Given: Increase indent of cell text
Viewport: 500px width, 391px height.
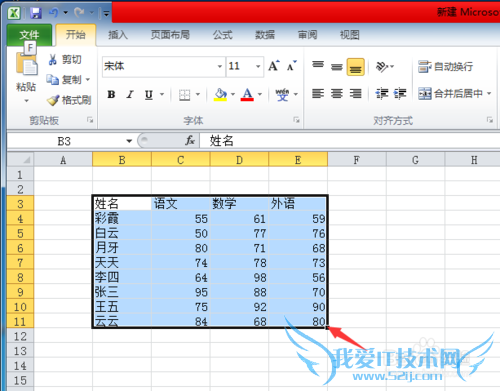Looking at the screenshot, I should pyautogui.click(x=400, y=94).
